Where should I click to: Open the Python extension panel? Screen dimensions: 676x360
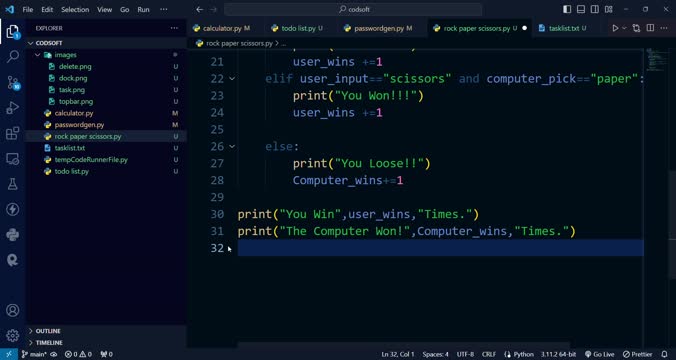13,235
